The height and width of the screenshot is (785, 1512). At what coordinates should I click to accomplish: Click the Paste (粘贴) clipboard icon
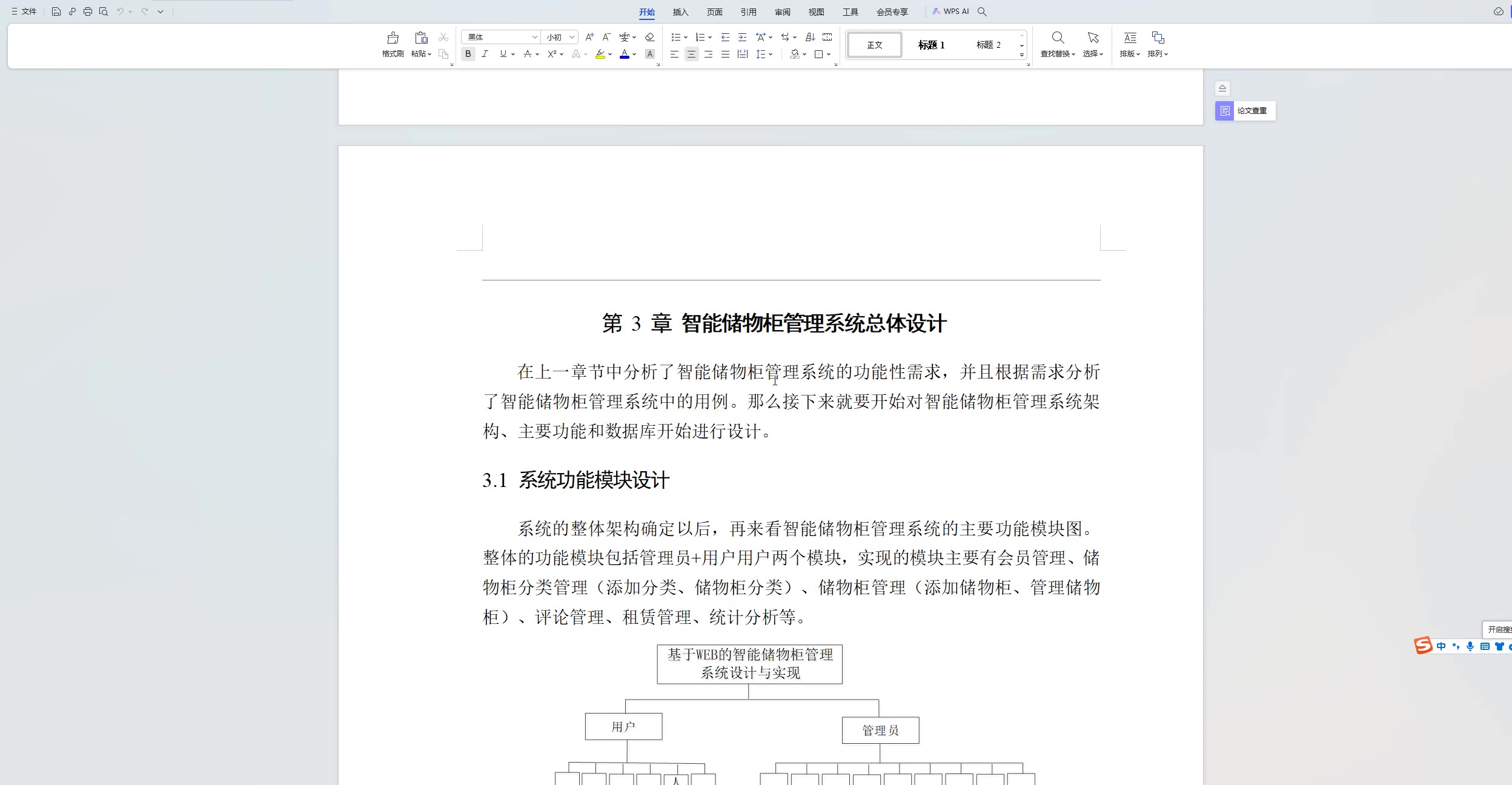421,38
